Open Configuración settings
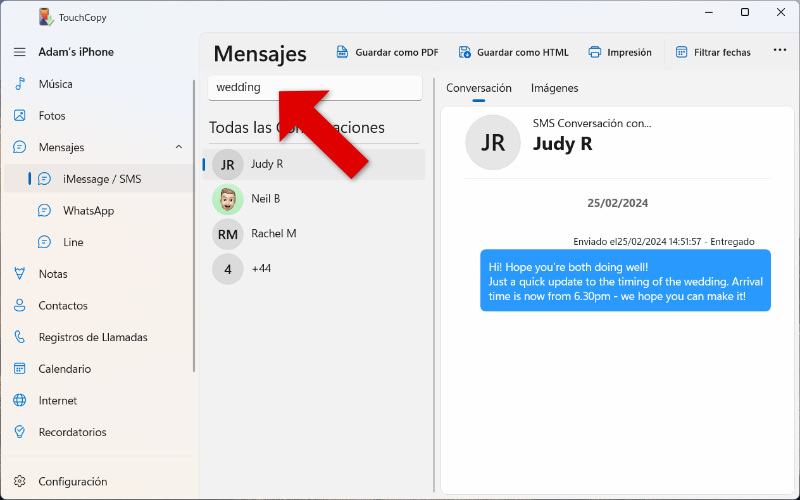The image size is (800, 500). [x=98, y=481]
